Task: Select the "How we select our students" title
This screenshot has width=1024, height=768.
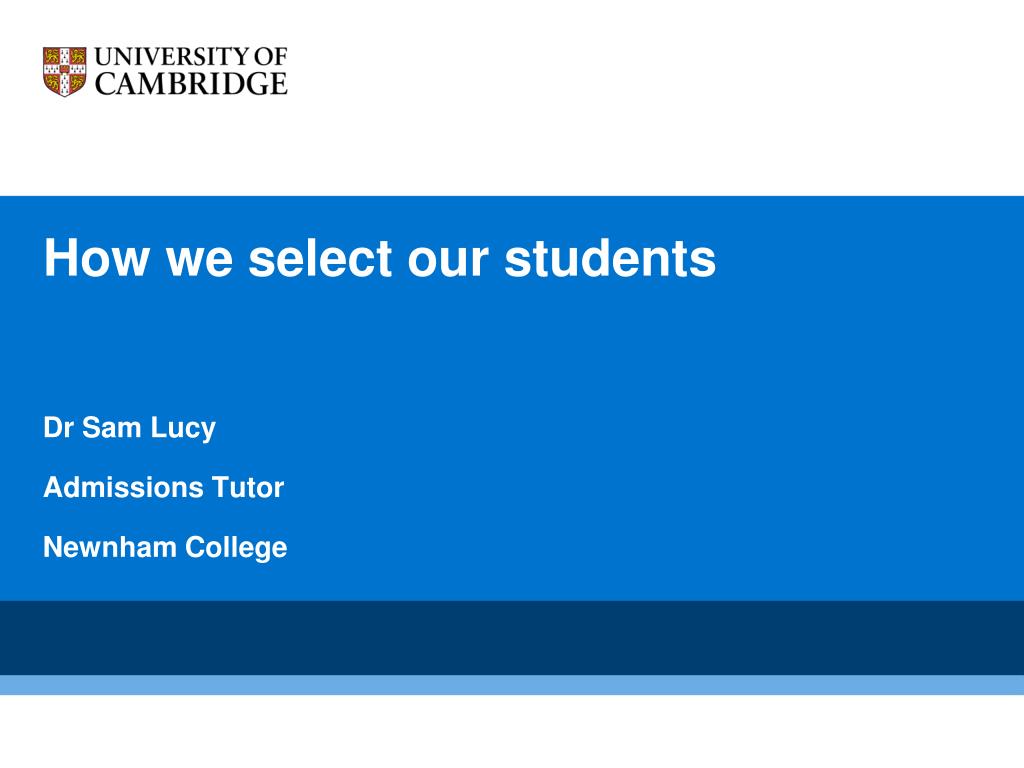Action: tap(379, 258)
